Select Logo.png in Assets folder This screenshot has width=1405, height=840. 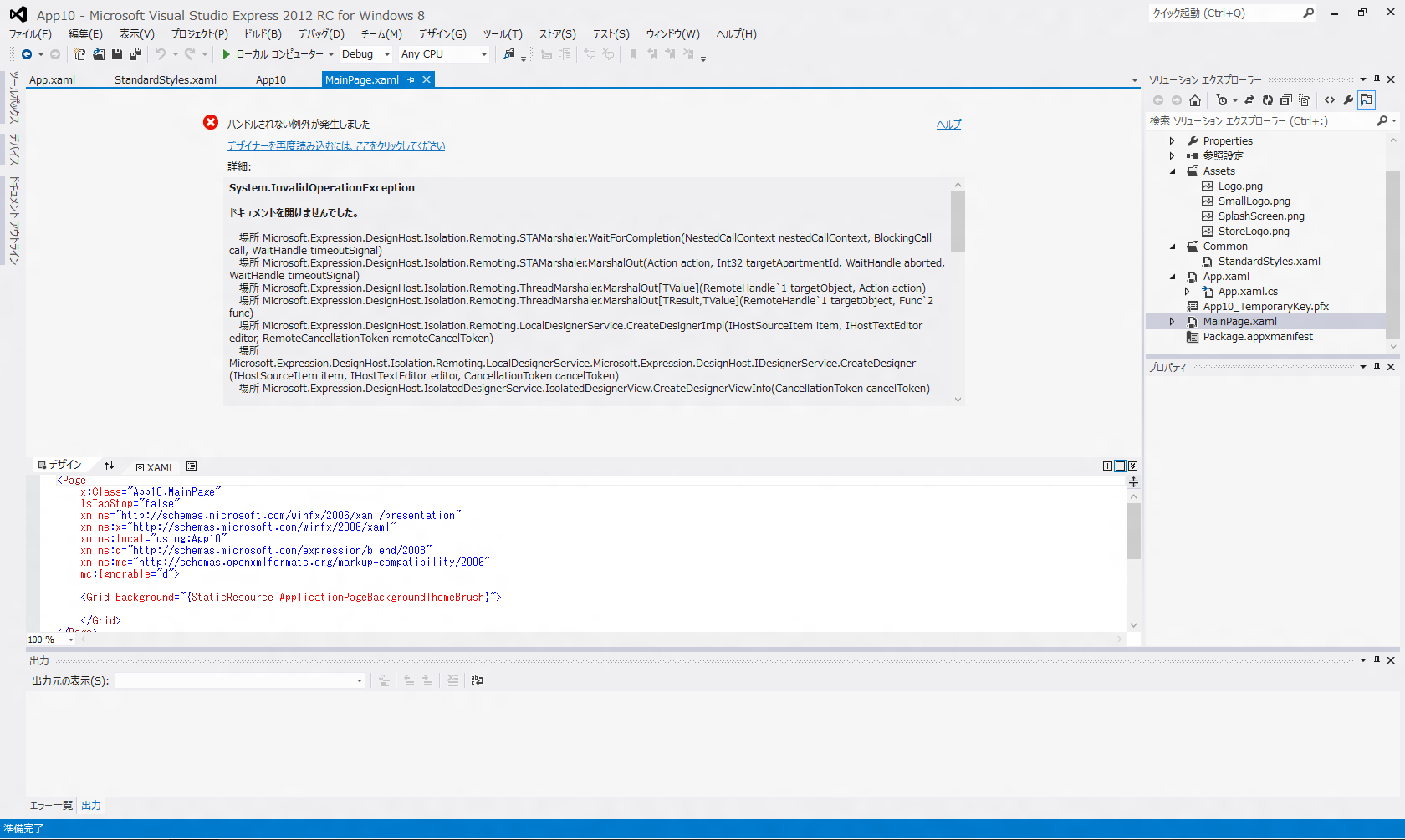(x=1240, y=186)
